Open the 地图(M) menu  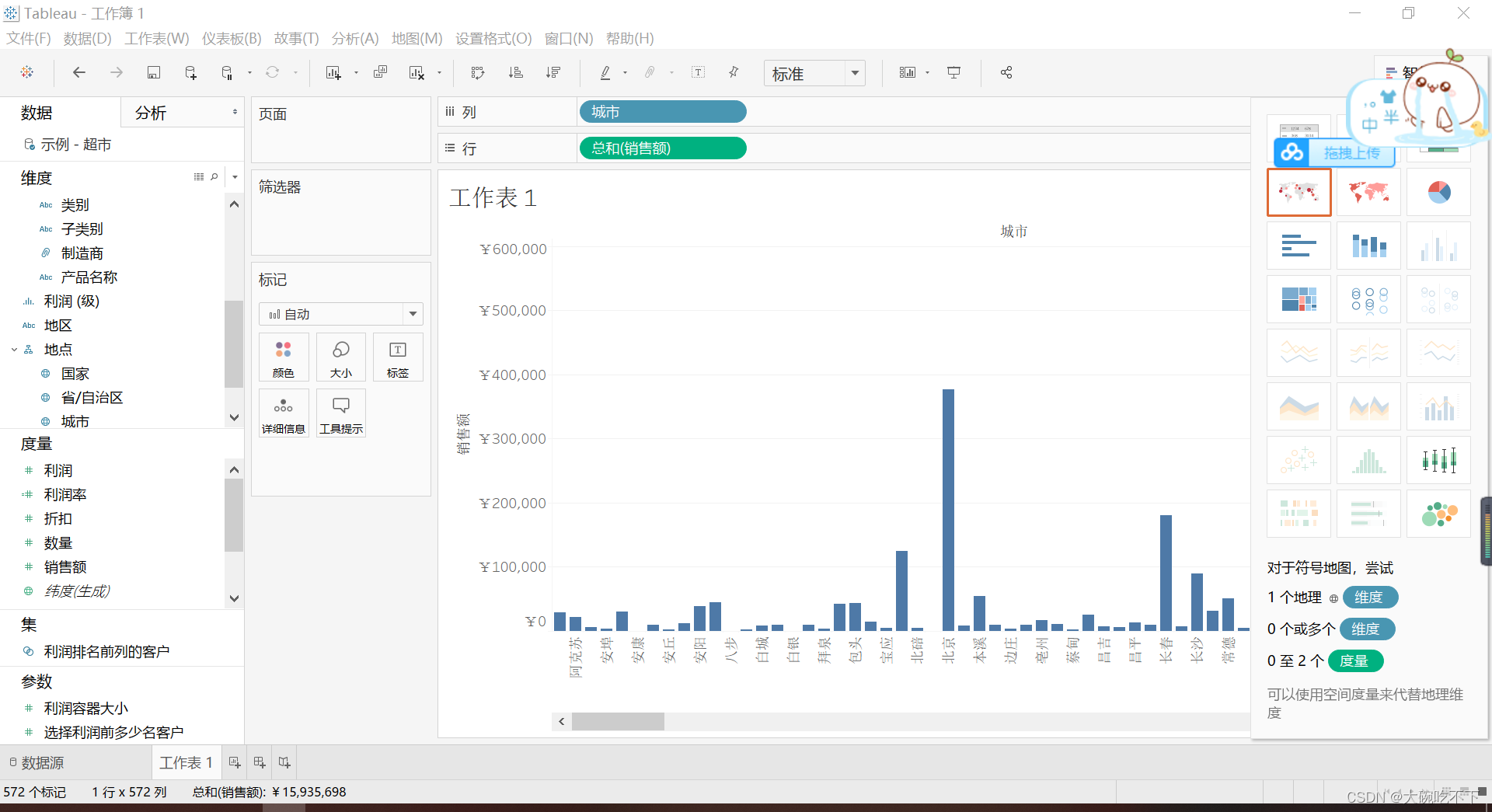[x=417, y=38]
